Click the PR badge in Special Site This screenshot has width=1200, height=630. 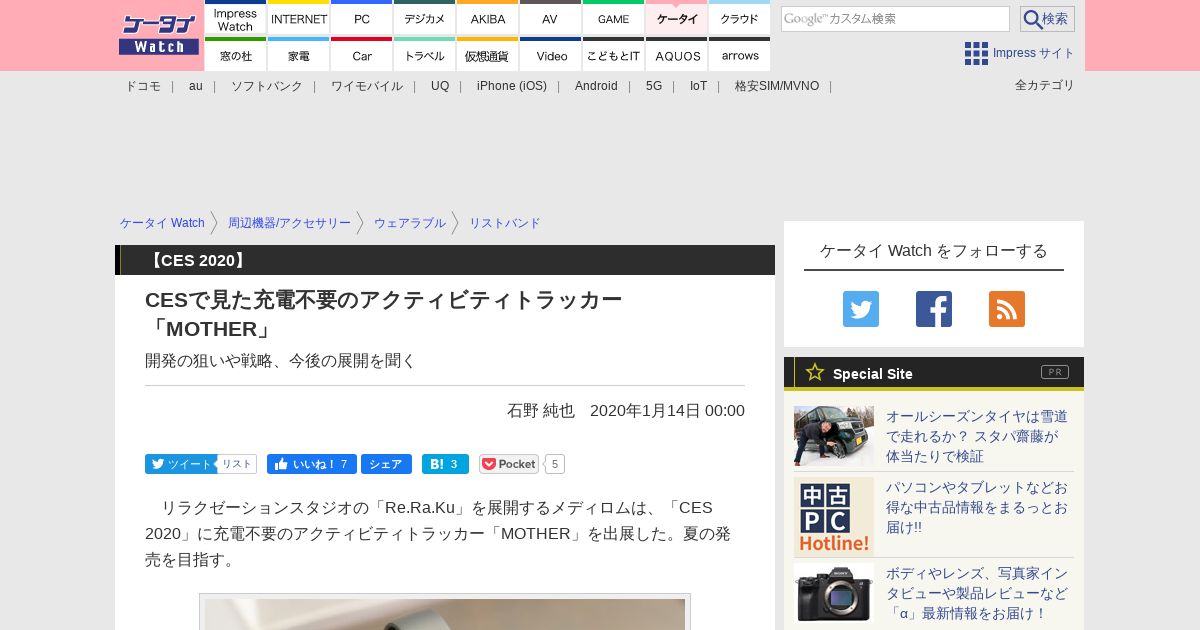click(1055, 372)
